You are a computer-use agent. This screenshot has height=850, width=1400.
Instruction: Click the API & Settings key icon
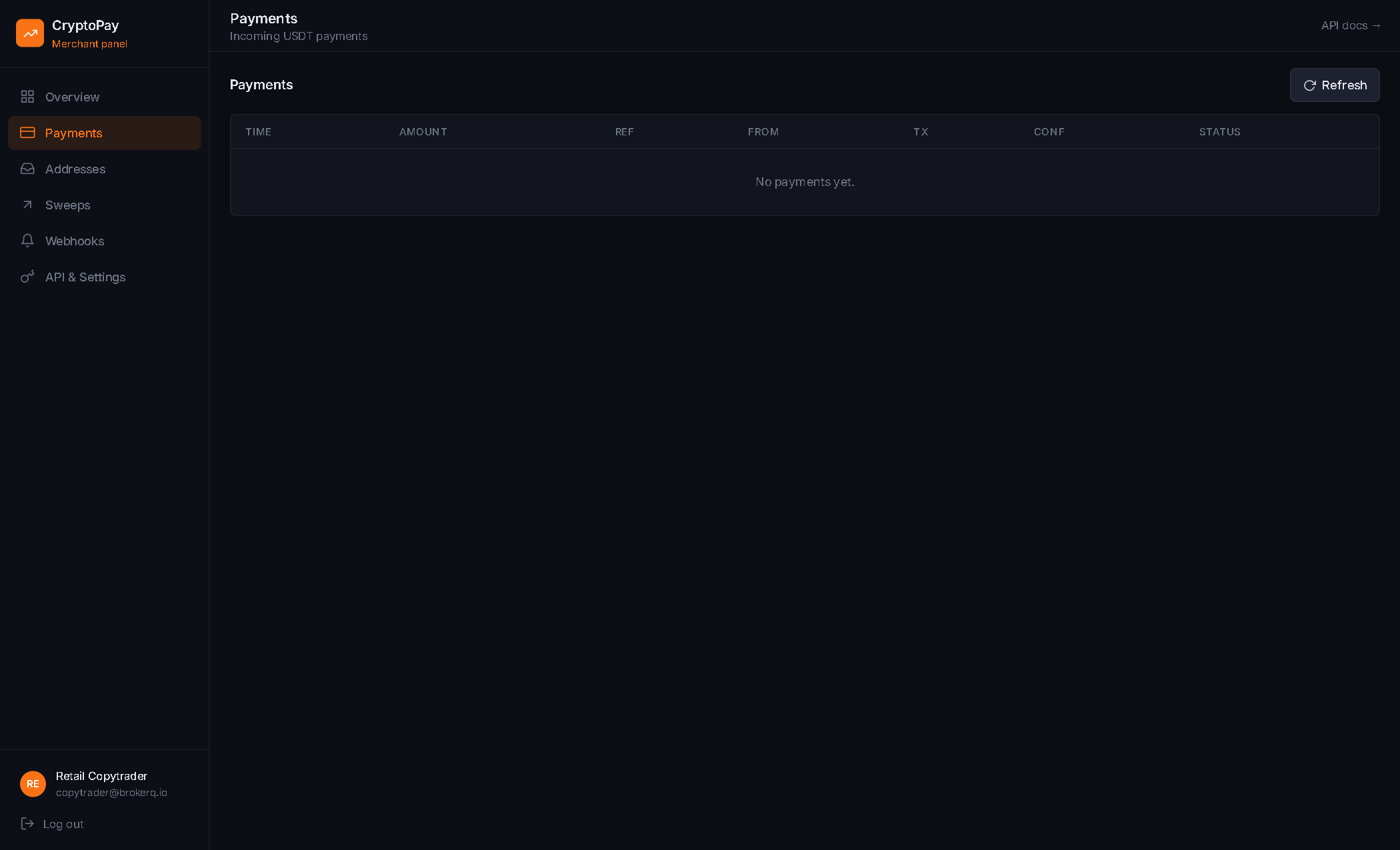click(27, 277)
